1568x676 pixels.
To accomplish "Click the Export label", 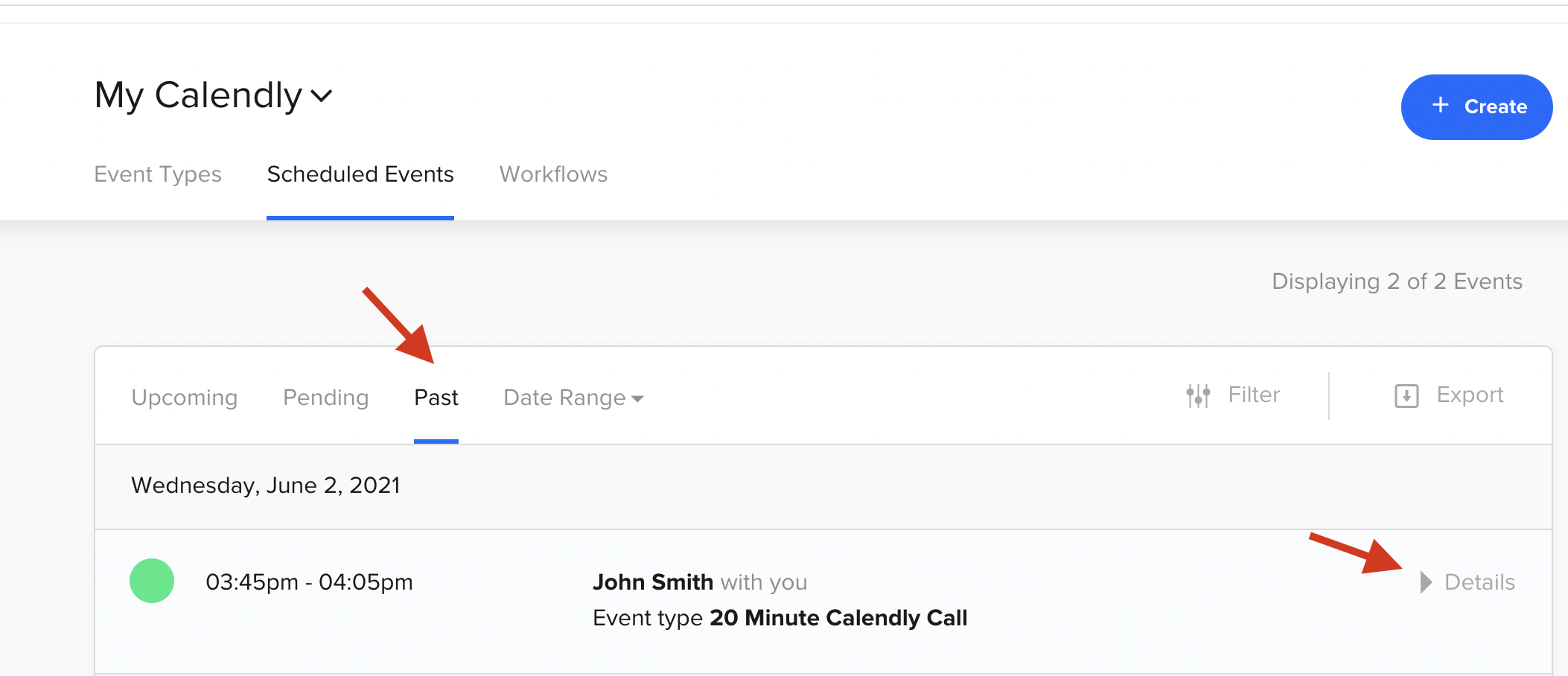I will coord(1470,395).
